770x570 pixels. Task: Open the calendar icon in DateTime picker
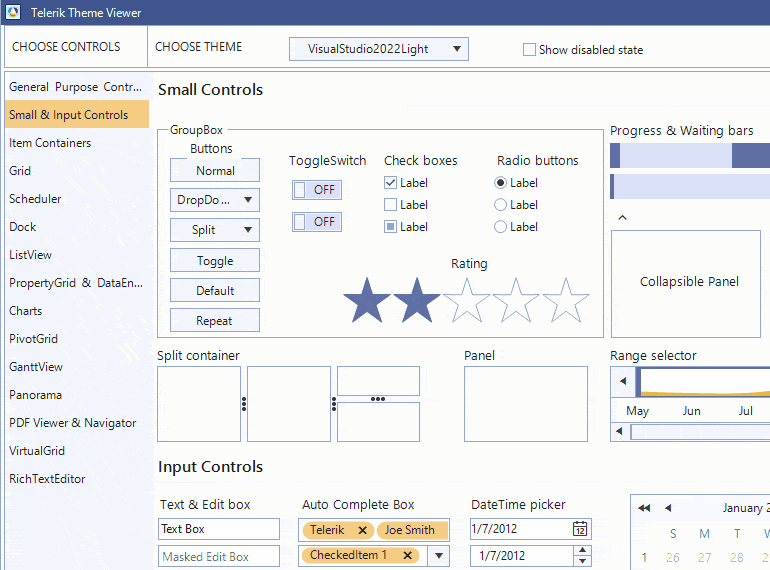coord(580,529)
